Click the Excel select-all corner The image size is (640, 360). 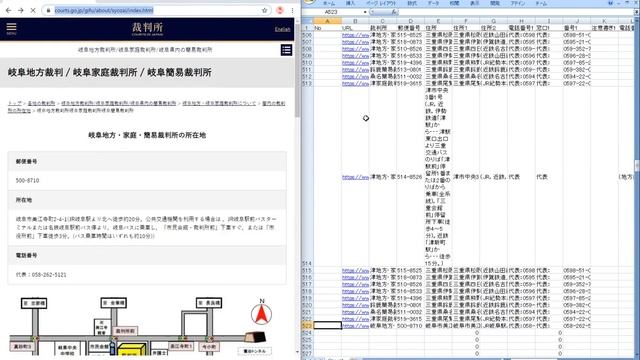pyautogui.click(x=307, y=21)
